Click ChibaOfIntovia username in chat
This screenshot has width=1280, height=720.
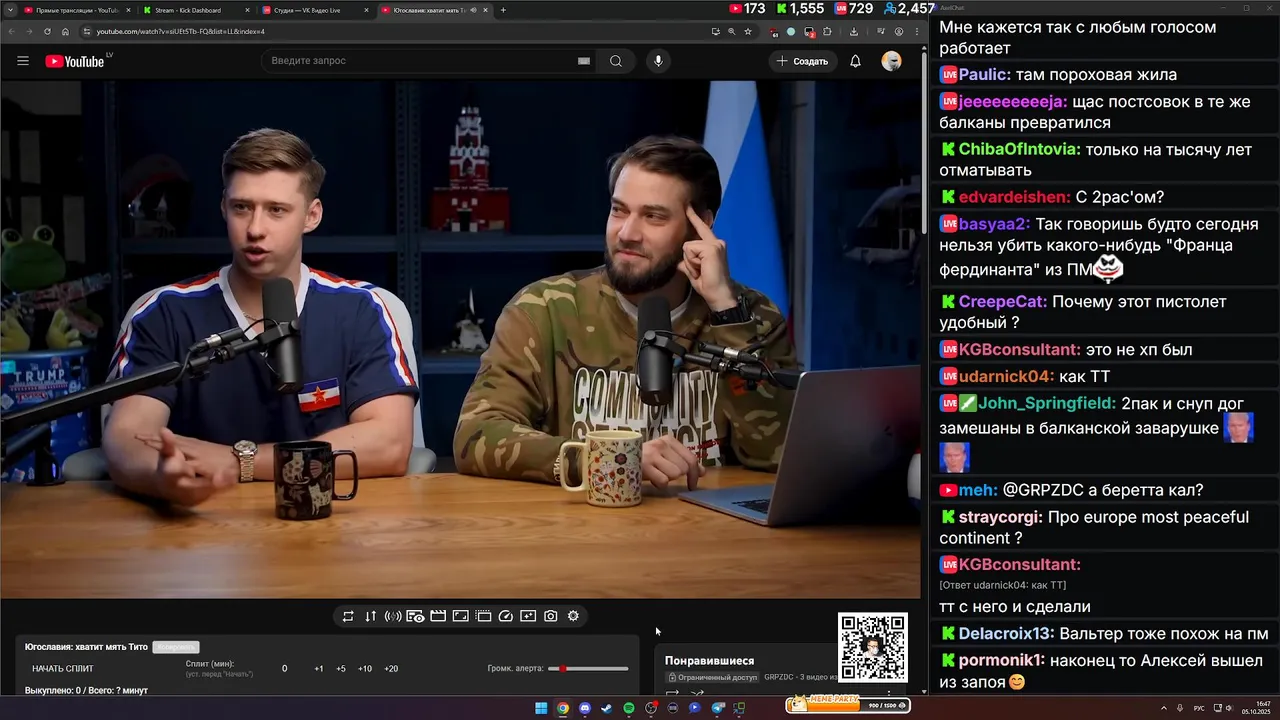tap(1019, 149)
